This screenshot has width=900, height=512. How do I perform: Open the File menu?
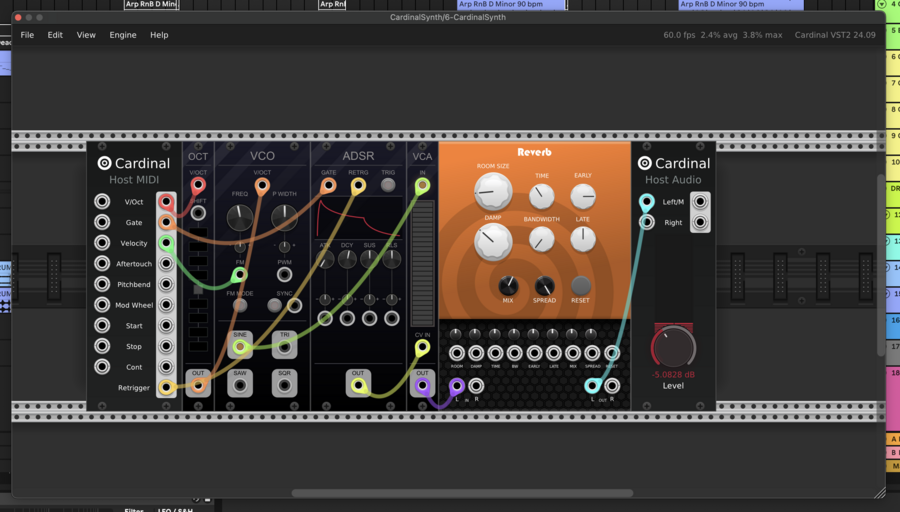point(27,35)
